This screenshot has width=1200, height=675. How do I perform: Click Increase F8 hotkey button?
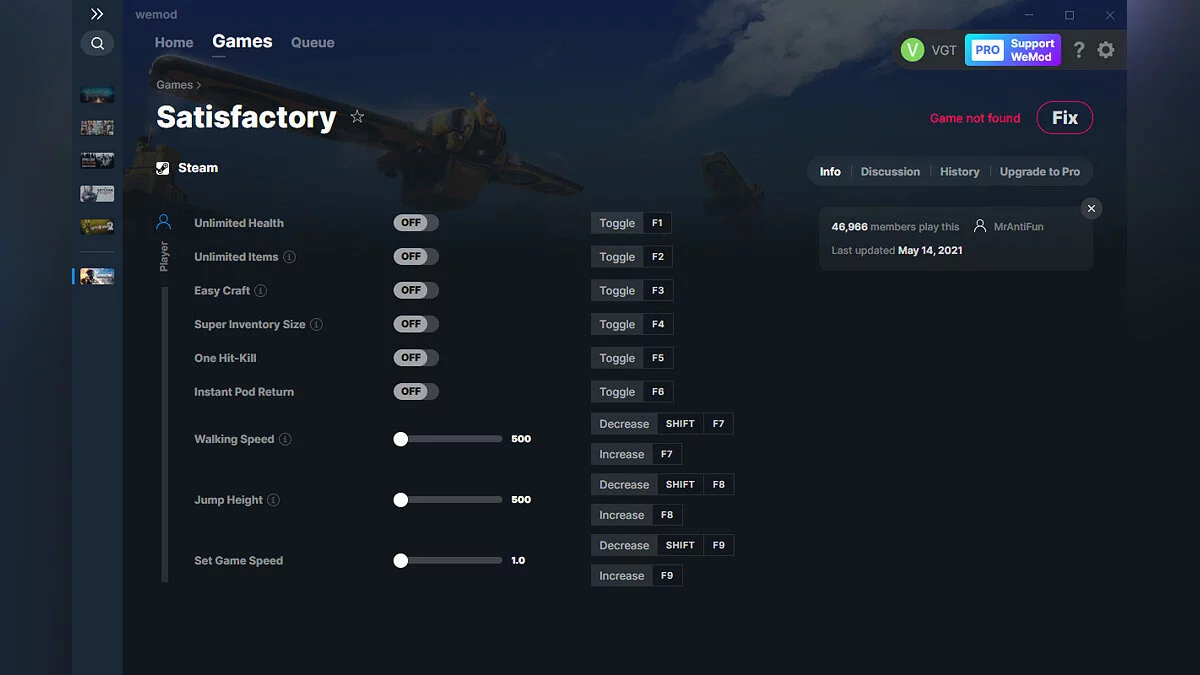(636, 515)
